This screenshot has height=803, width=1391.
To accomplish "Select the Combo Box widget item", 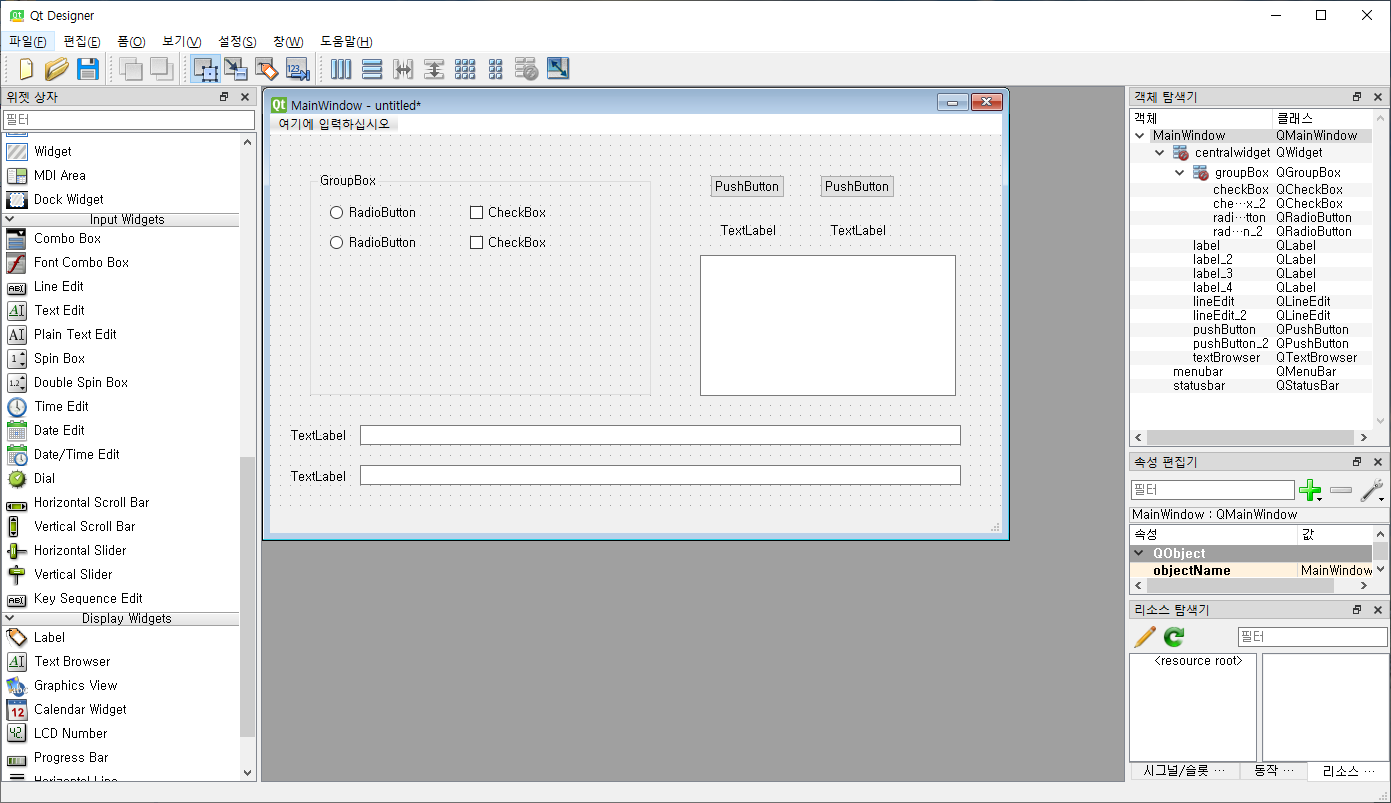I will click(x=67, y=238).
